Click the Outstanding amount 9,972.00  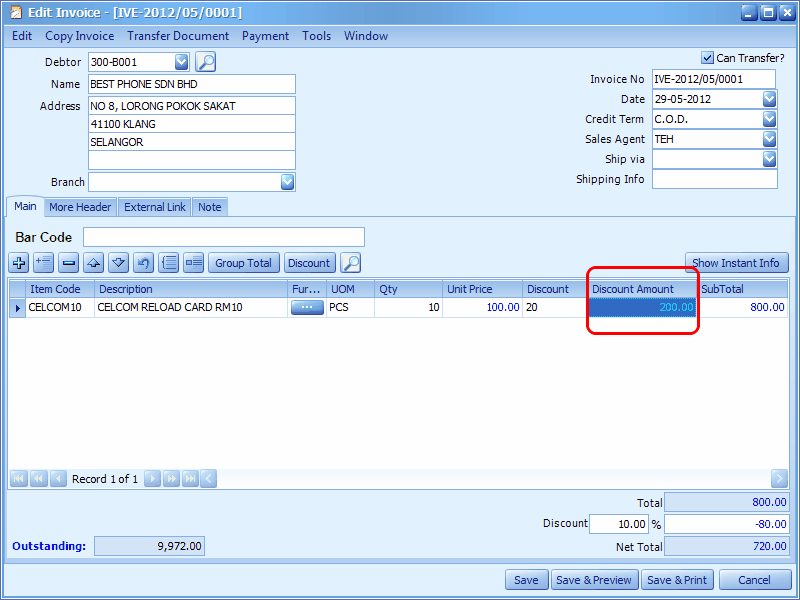[x=149, y=546]
